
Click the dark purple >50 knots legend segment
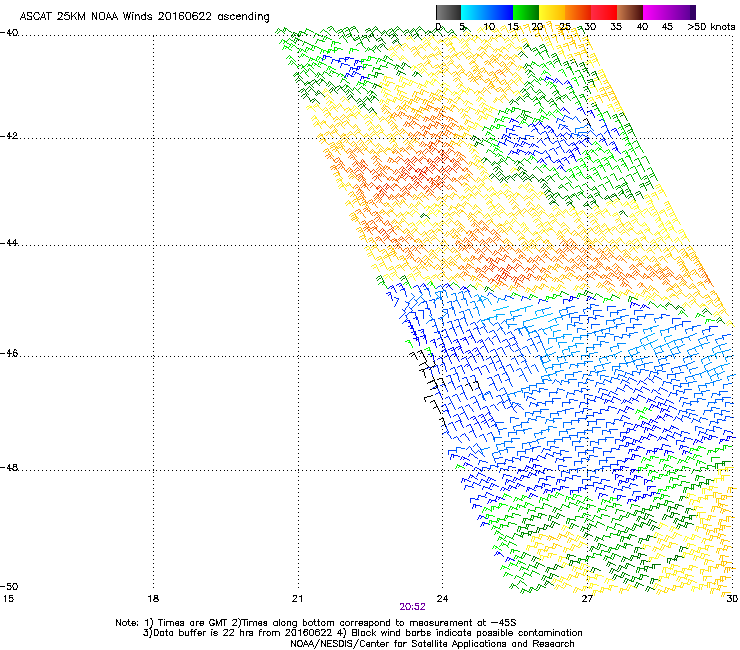(x=693, y=12)
